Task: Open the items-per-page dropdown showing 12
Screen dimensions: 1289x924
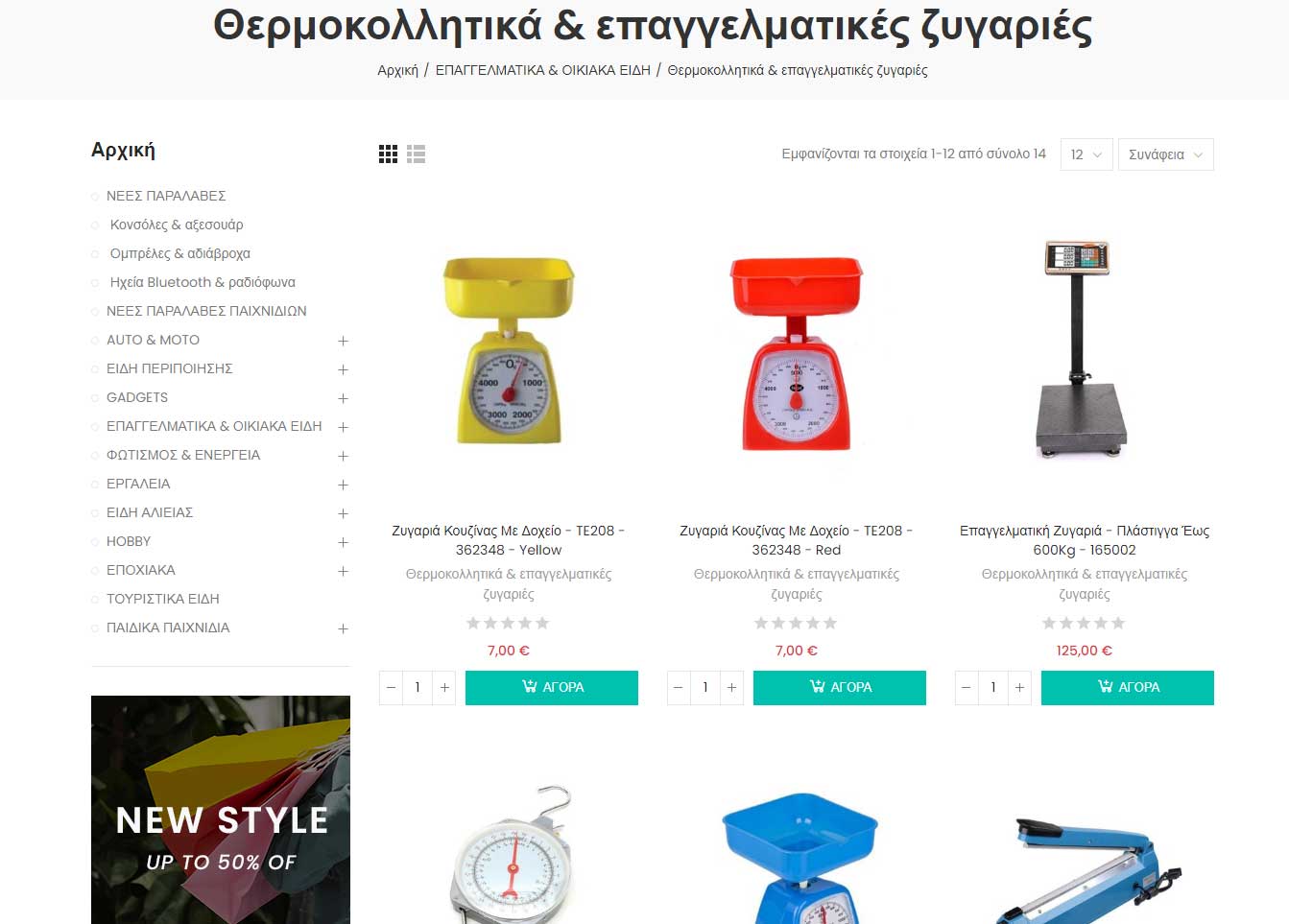Action: (1086, 154)
